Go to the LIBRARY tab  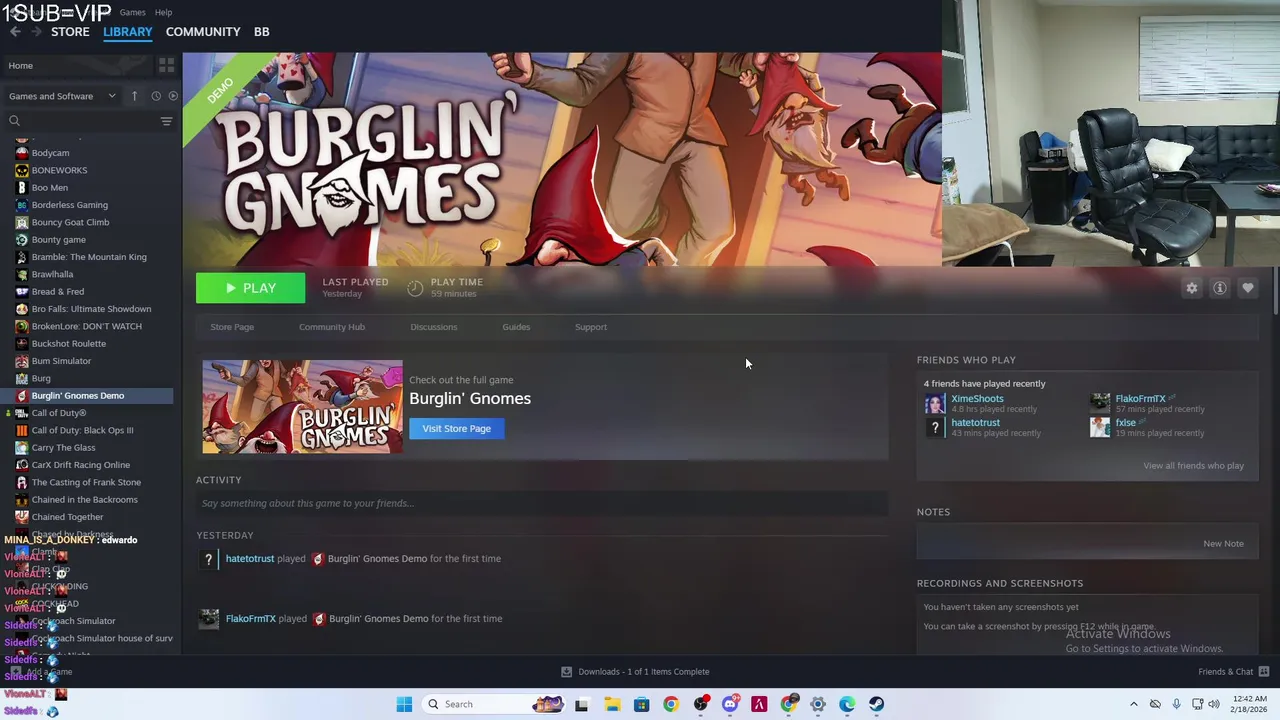coord(128,32)
